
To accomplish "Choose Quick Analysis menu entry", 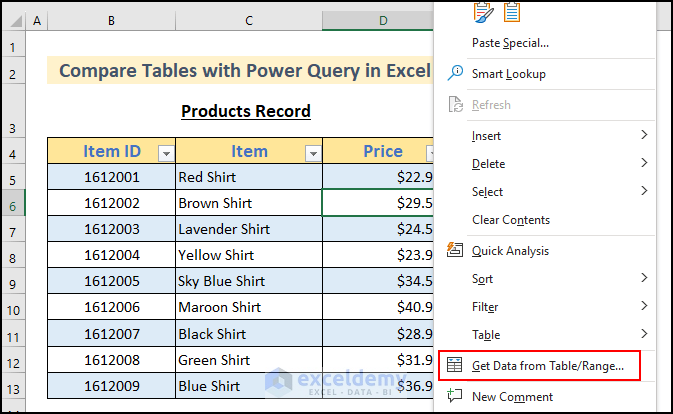I will 510,251.
